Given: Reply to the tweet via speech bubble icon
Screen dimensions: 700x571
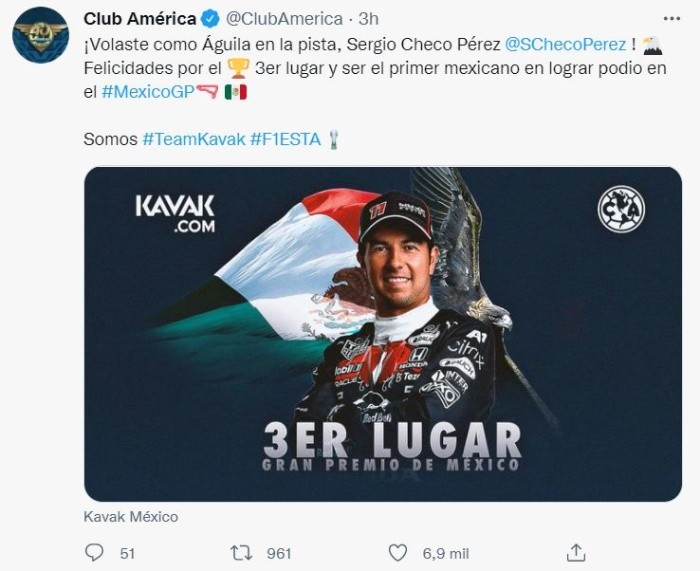Looking at the screenshot, I should point(95,552).
